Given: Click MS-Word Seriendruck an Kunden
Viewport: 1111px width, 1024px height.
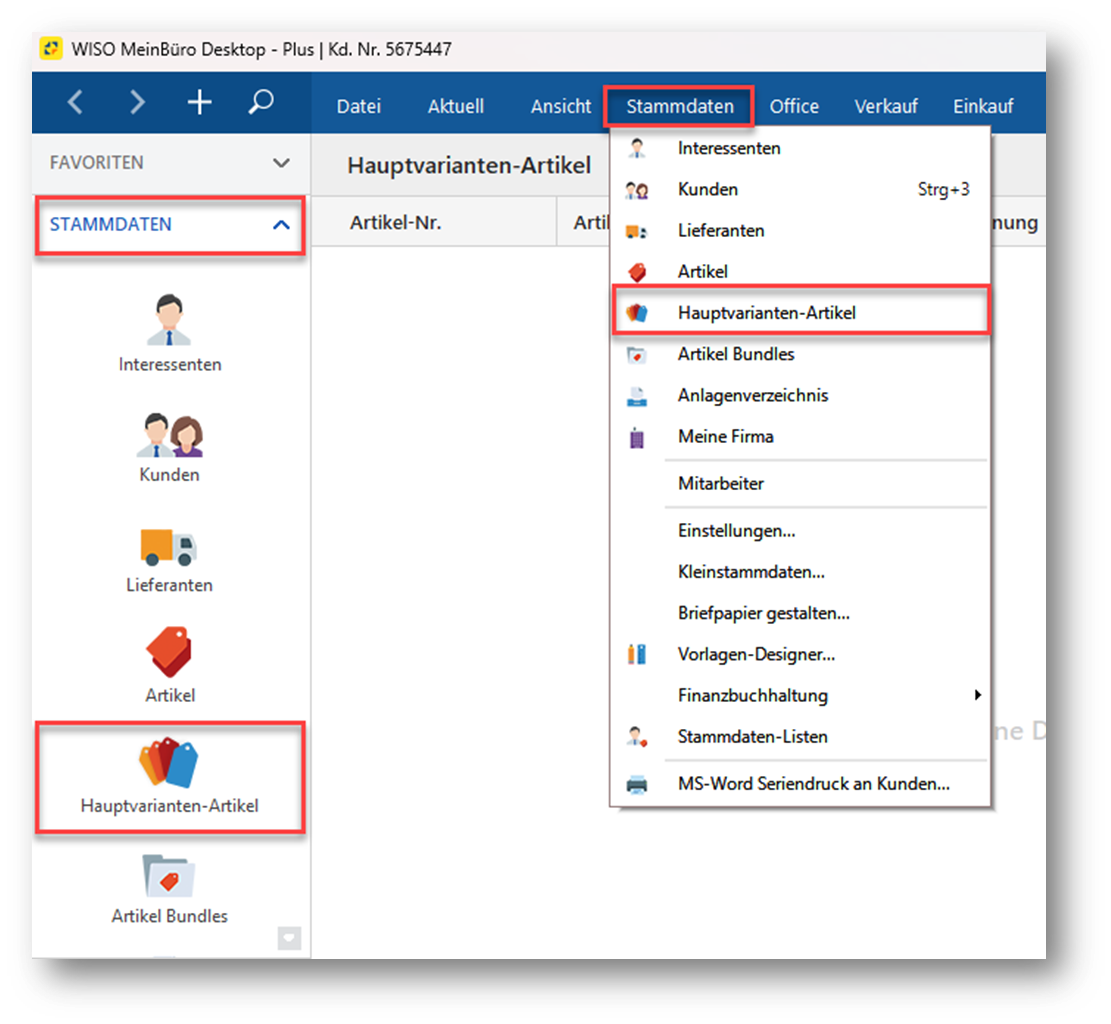Looking at the screenshot, I should click(x=813, y=784).
